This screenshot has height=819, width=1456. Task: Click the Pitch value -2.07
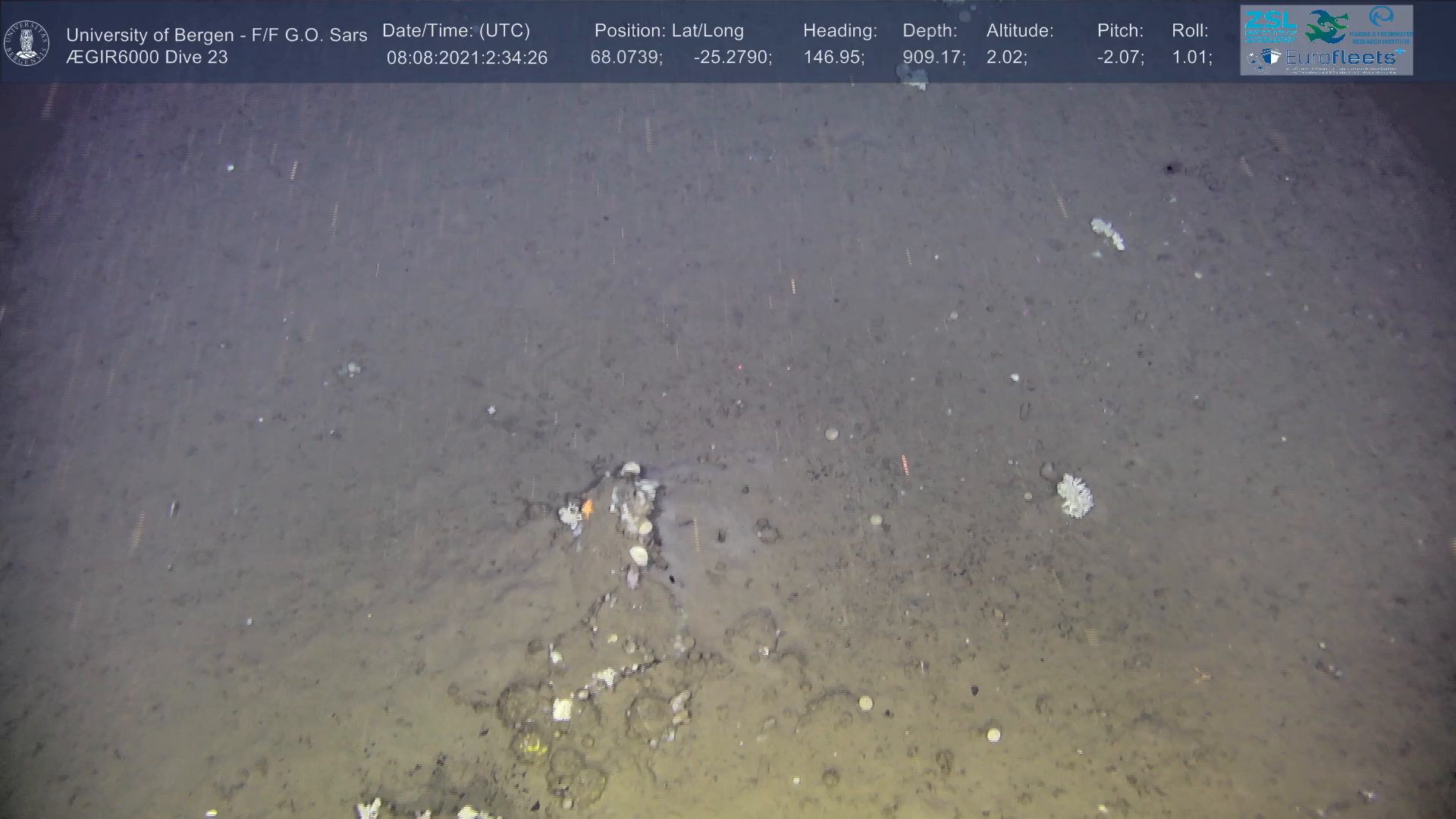point(1120,58)
